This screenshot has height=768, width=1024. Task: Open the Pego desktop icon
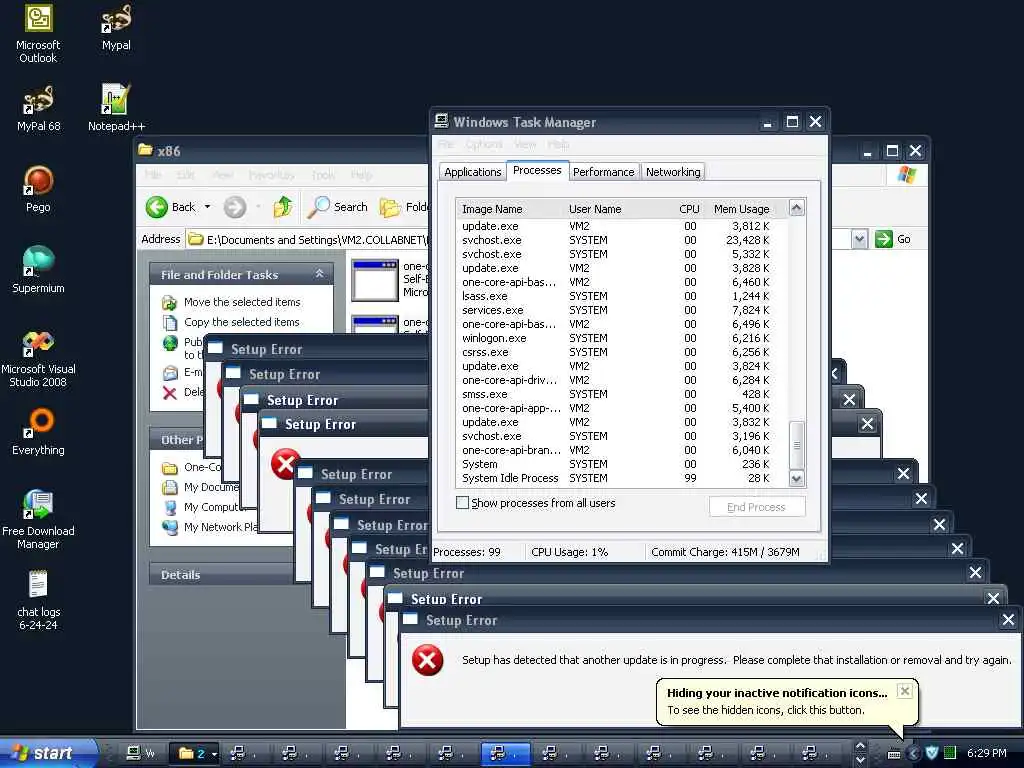[x=38, y=189]
